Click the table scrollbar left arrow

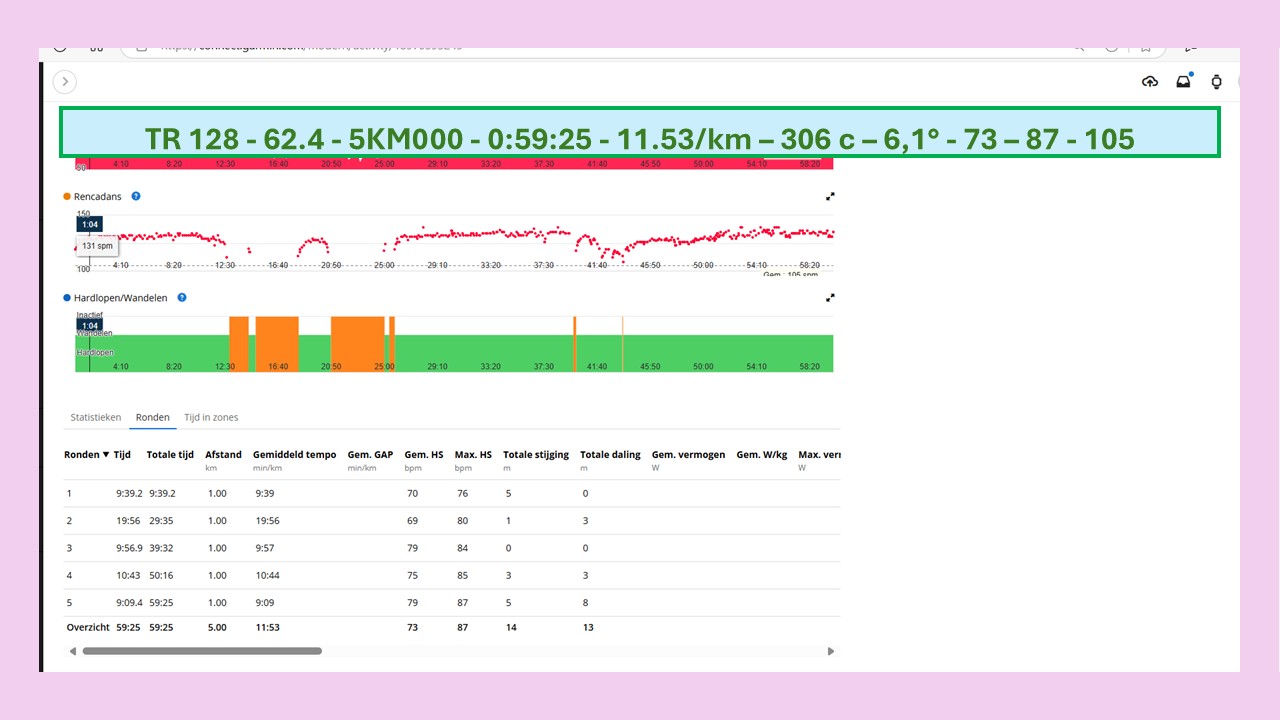click(72, 651)
